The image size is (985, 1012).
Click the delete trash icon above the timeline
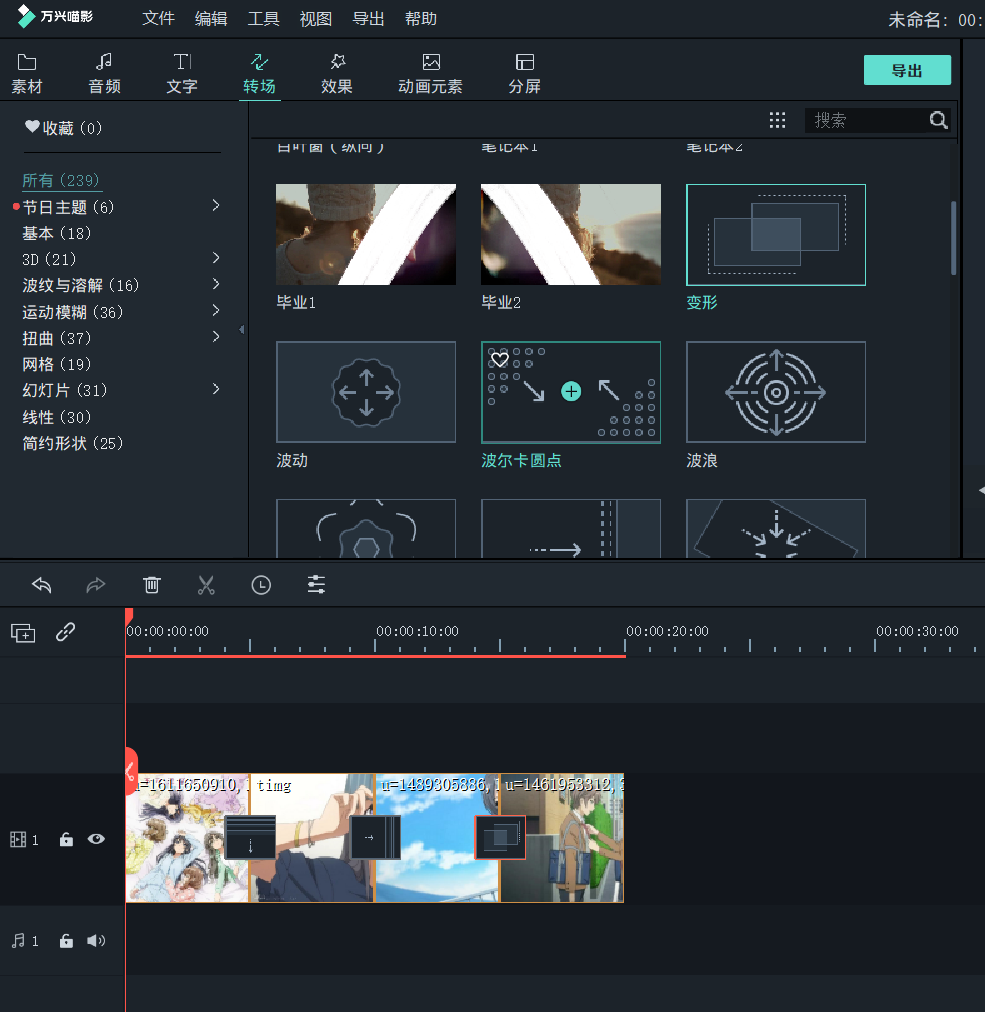(x=151, y=584)
